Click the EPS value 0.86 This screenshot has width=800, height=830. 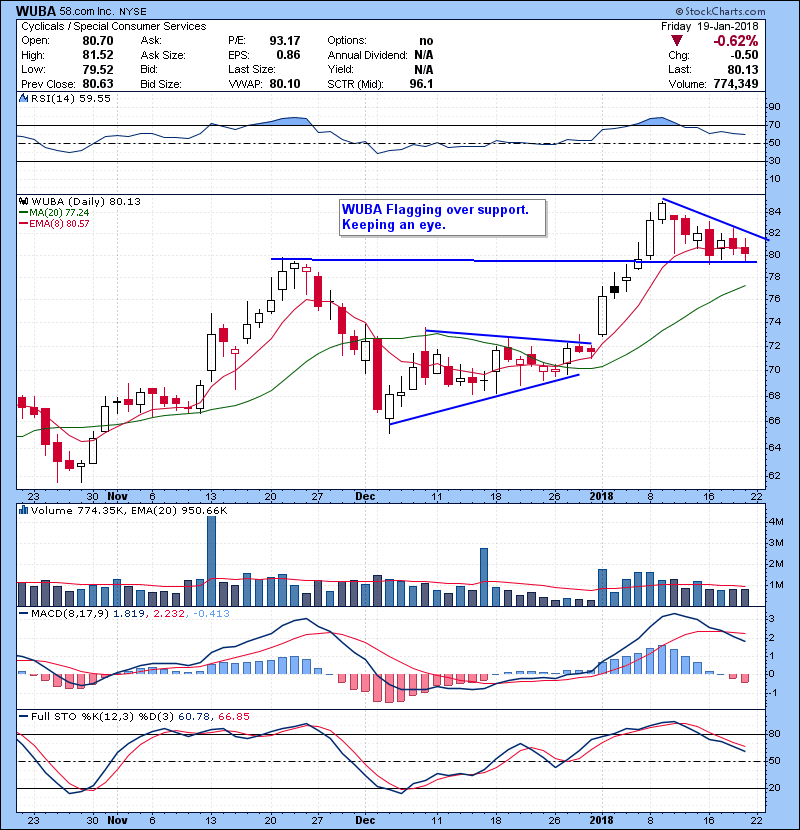[288, 55]
